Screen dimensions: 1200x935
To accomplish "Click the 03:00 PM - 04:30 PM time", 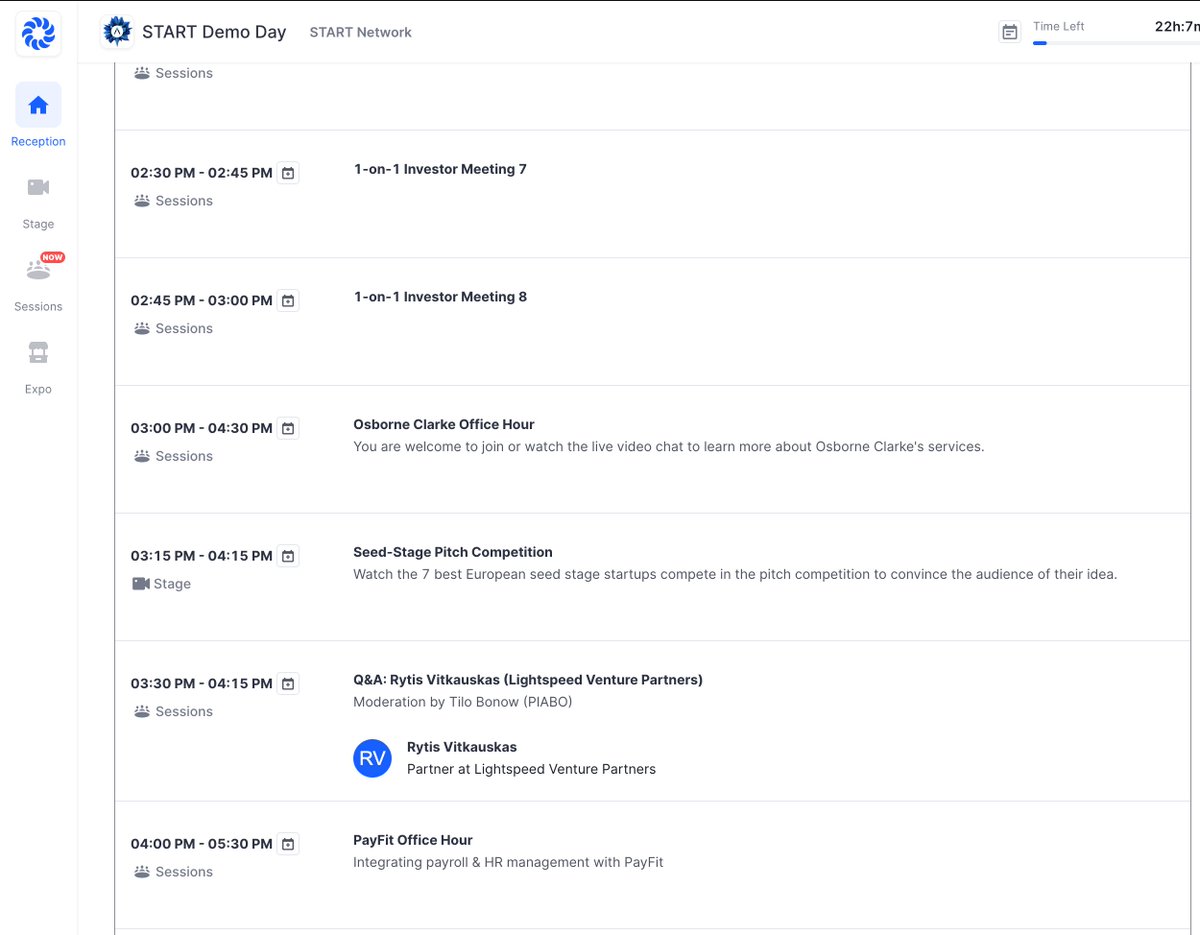I will [202, 428].
